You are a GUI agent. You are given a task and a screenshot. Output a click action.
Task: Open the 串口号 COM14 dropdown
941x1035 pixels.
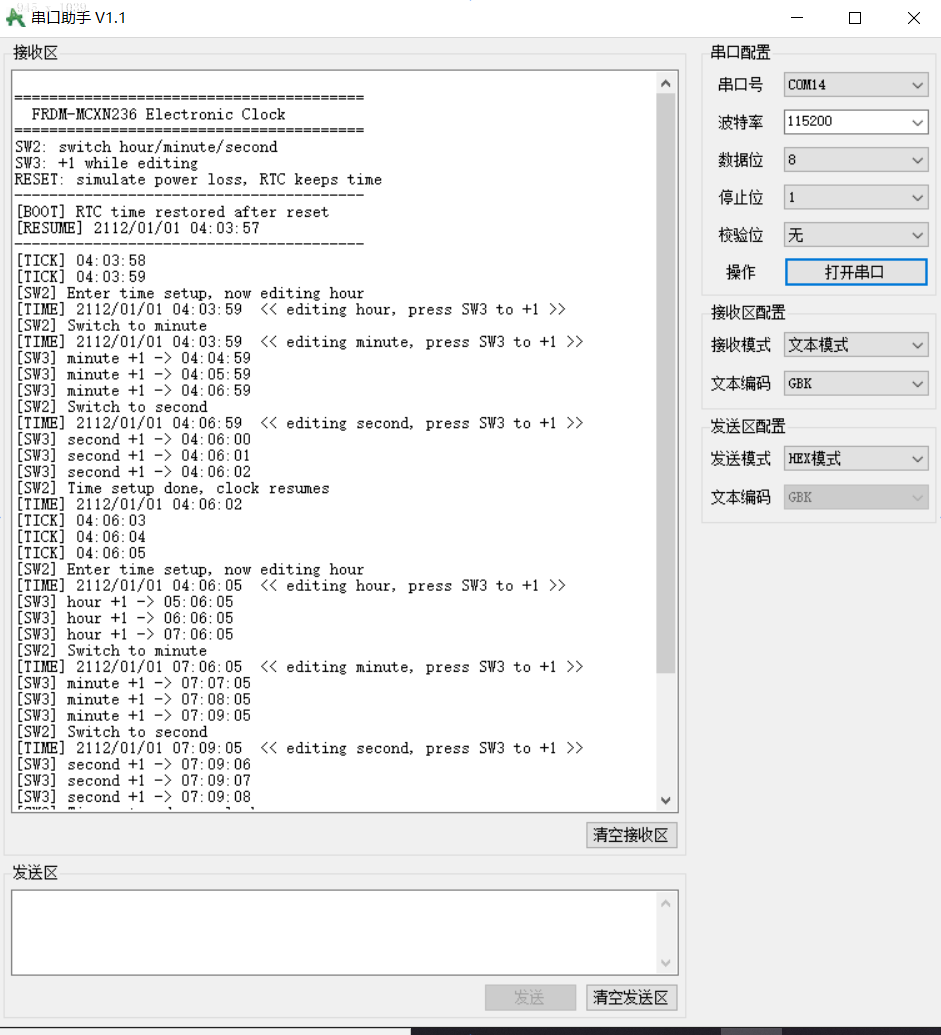coord(856,84)
